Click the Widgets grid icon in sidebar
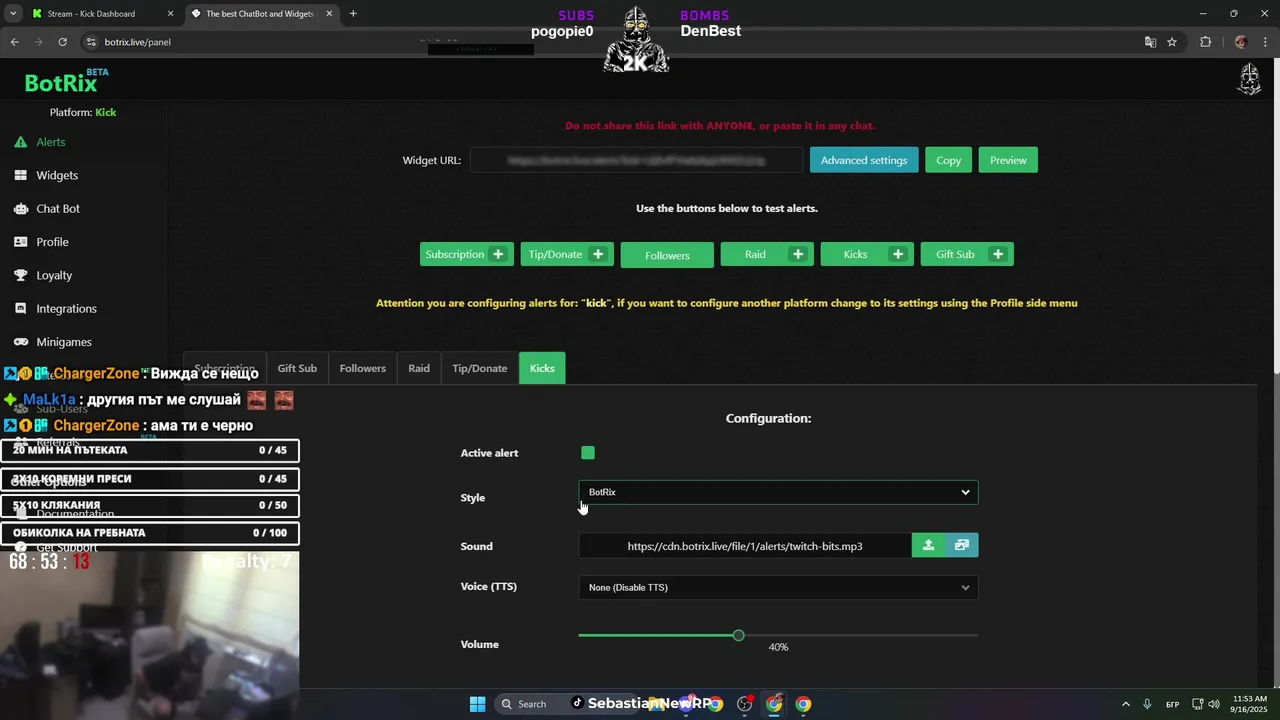The image size is (1280, 720). tap(20, 175)
